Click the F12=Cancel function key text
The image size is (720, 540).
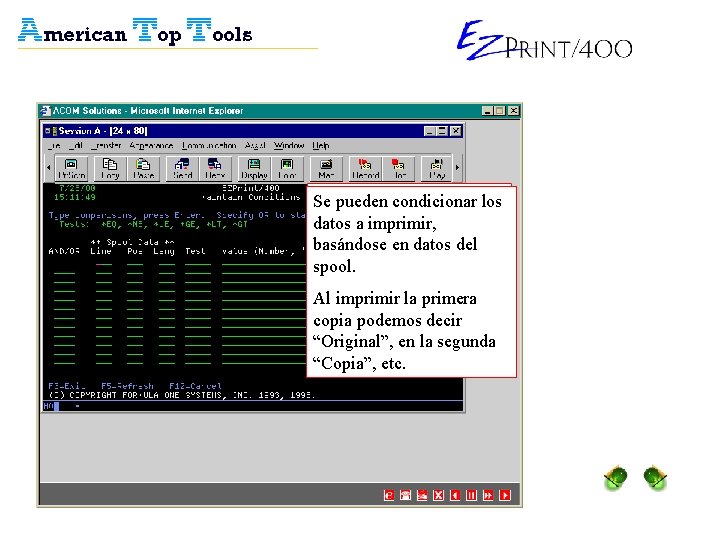(195, 386)
